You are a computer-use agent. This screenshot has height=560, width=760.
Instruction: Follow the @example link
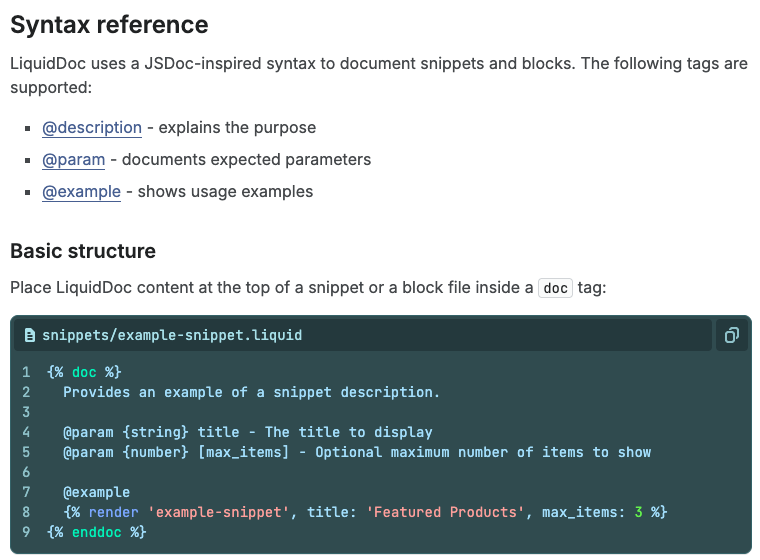(x=81, y=192)
